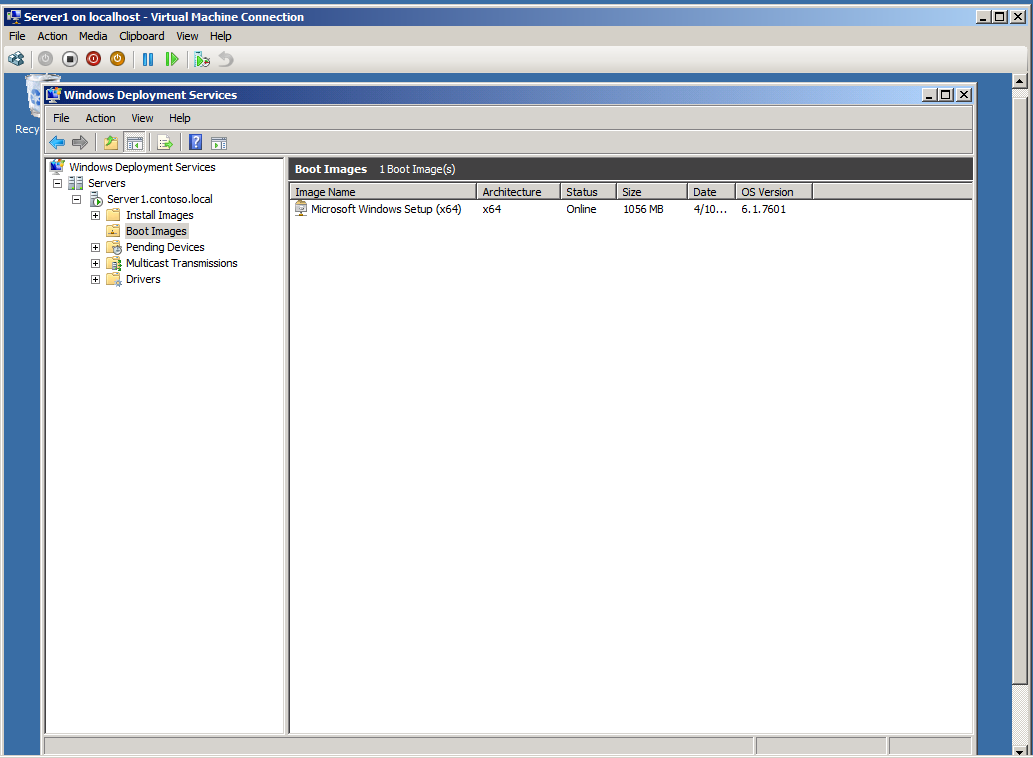Open WDS console View menu

click(142, 118)
